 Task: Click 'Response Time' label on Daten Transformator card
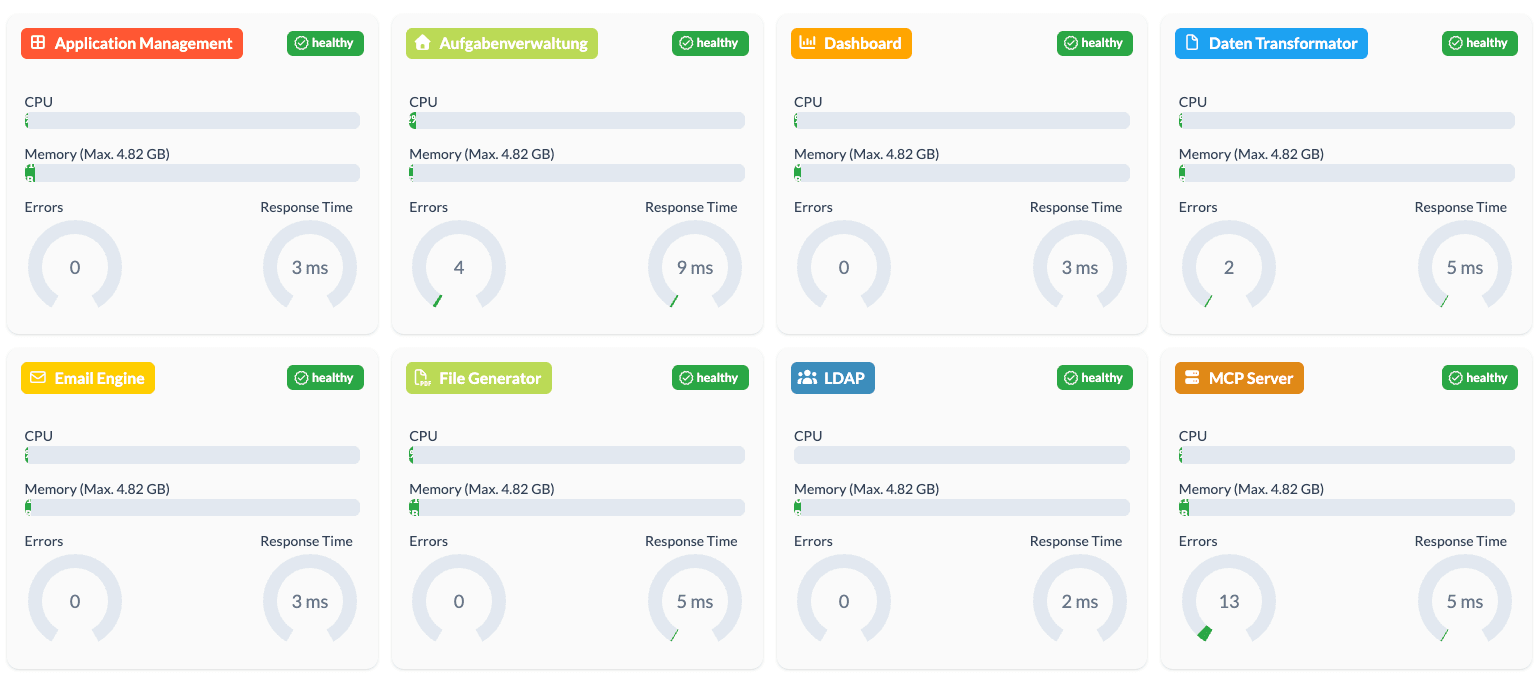tap(1460, 207)
